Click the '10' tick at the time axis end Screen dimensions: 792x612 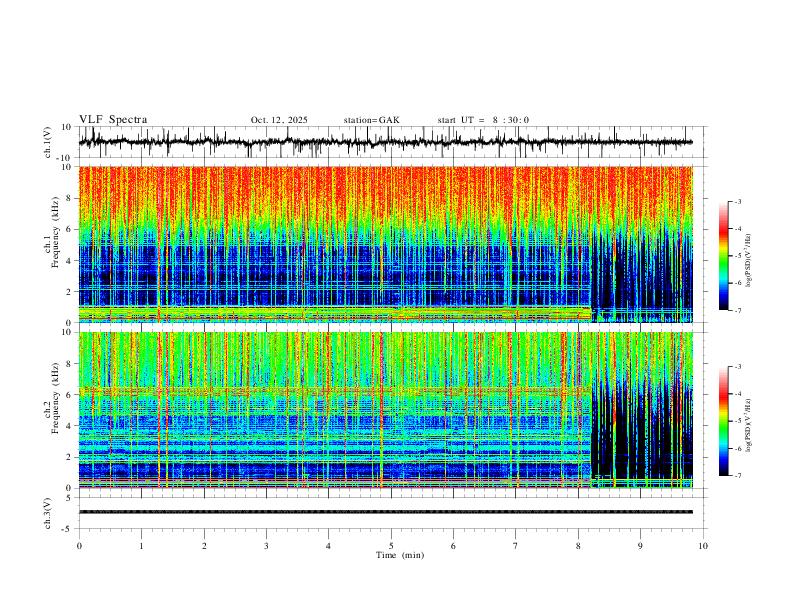703,546
